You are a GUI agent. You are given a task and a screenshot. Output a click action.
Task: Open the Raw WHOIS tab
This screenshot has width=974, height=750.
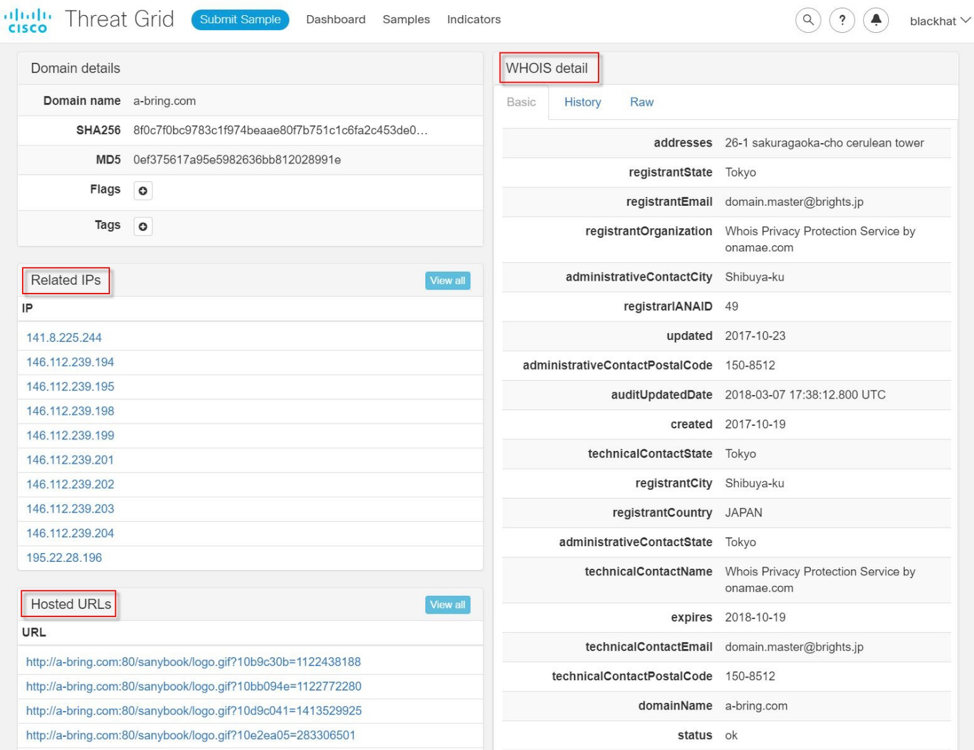pos(641,102)
